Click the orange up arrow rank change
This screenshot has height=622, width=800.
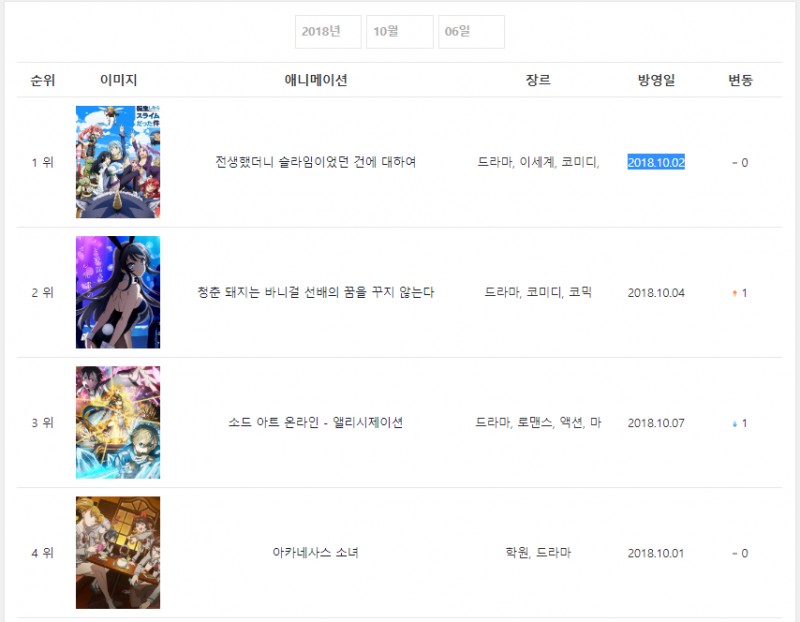735,293
